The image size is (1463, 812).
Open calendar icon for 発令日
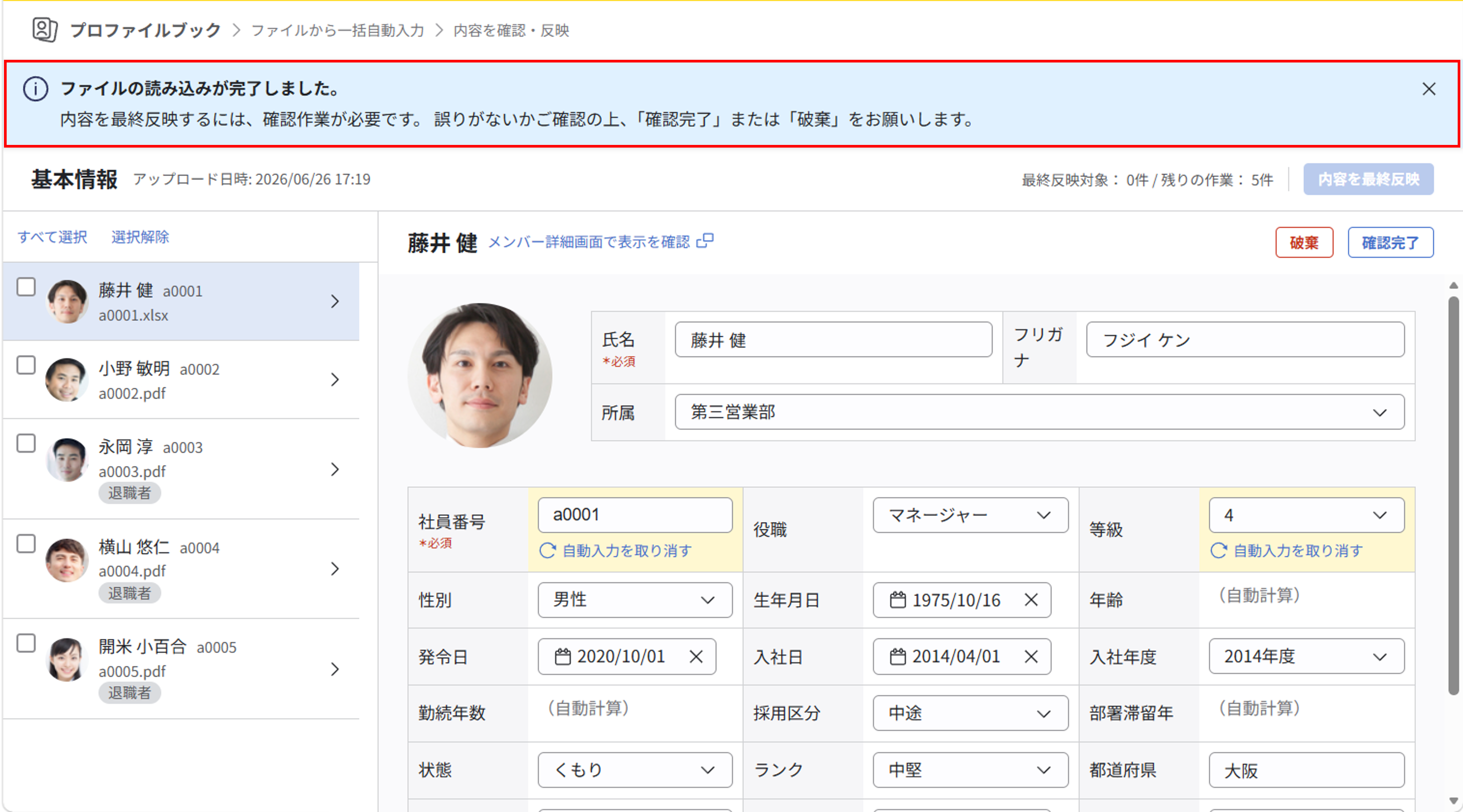[x=563, y=656]
